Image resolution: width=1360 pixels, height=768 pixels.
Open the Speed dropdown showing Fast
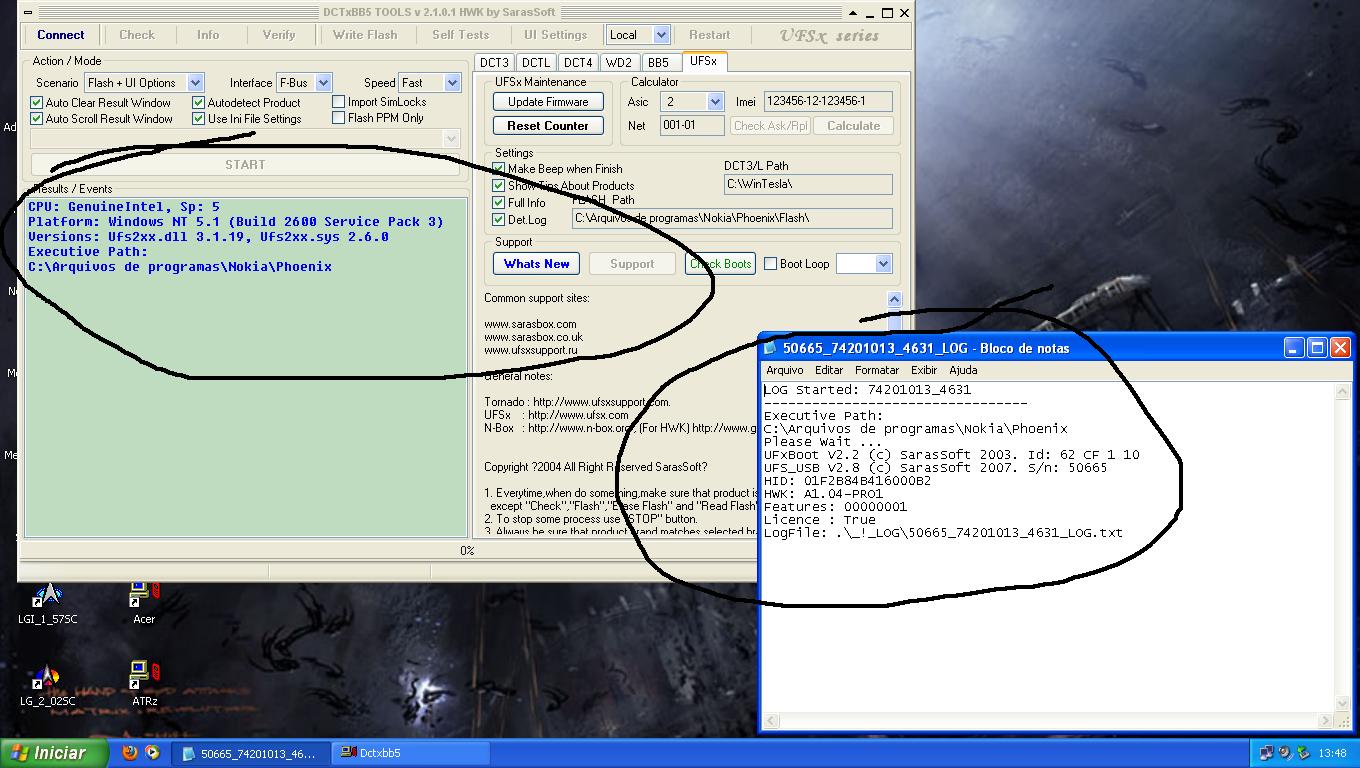coord(452,83)
